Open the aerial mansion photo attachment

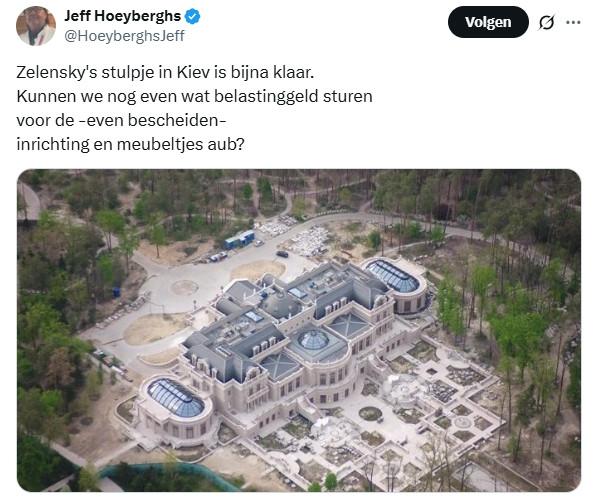coord(299,330)
